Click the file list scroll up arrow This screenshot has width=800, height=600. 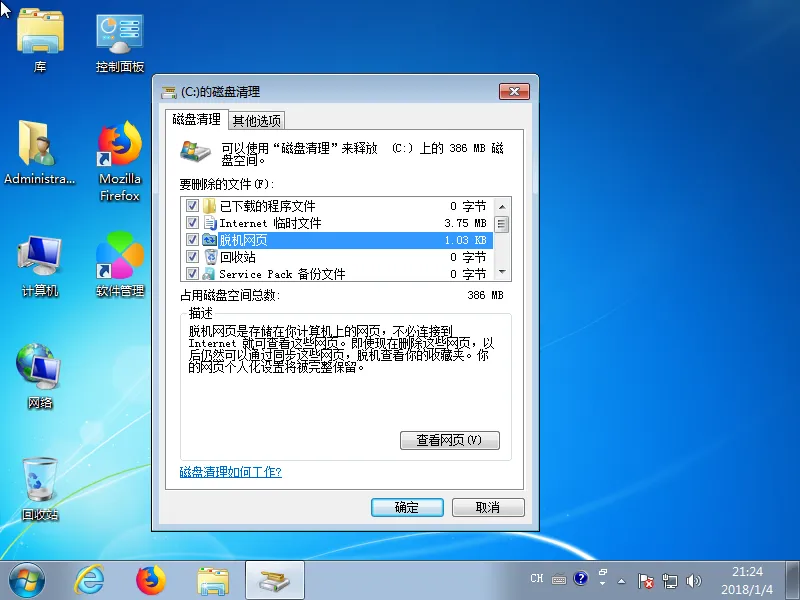(502, 207)
